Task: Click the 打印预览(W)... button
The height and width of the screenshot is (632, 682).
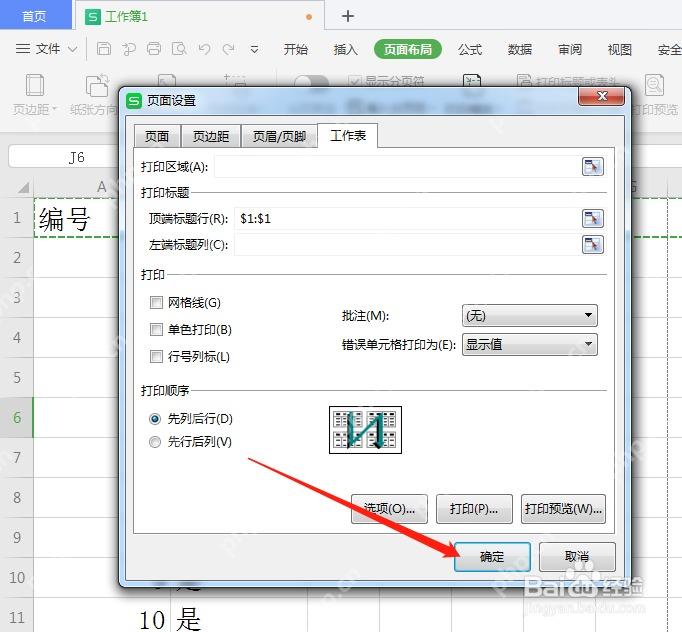Action: (563, 508)
